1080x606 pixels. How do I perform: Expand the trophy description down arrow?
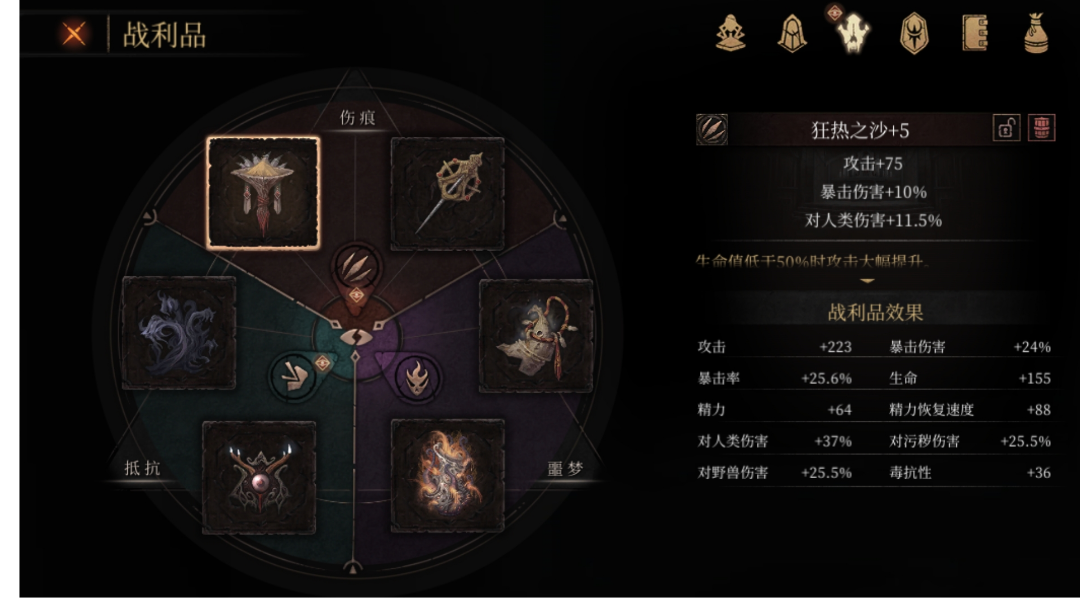[867, 281]
